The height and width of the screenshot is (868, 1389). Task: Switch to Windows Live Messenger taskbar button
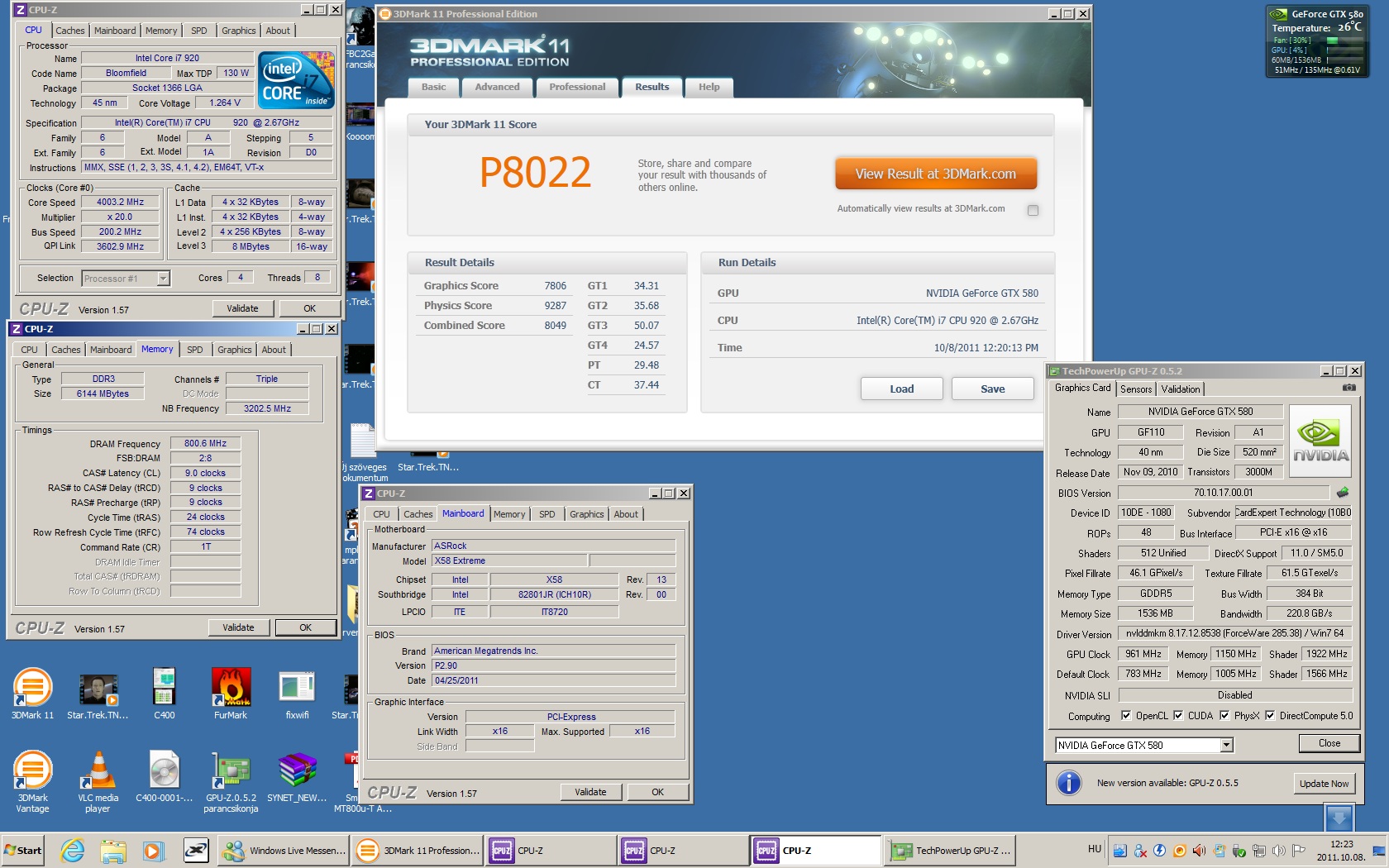click(x=283, y=851)
